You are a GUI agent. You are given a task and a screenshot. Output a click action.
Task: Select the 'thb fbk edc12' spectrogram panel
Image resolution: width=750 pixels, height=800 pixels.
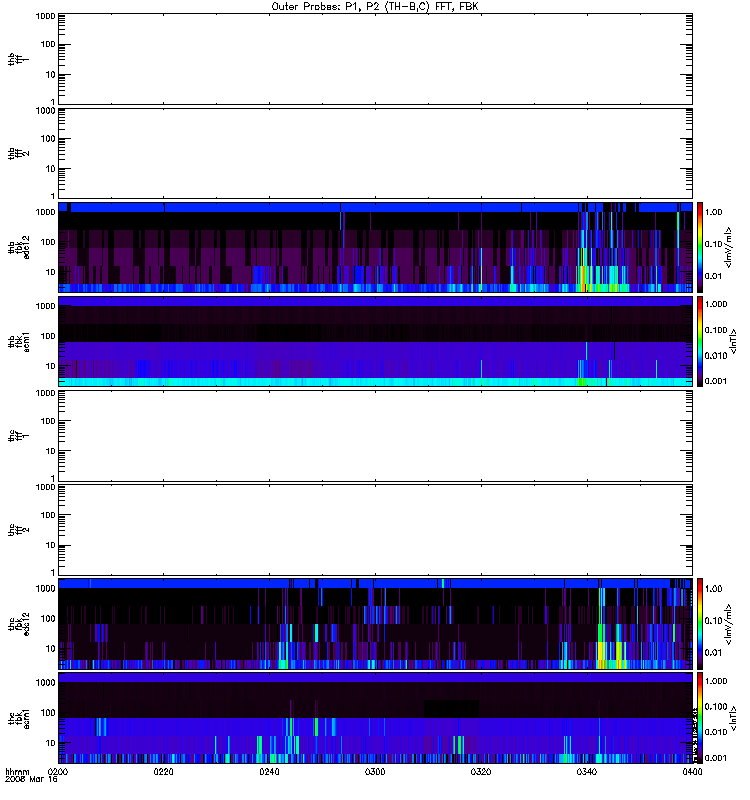pyautogui.click(x=376, y=247)
